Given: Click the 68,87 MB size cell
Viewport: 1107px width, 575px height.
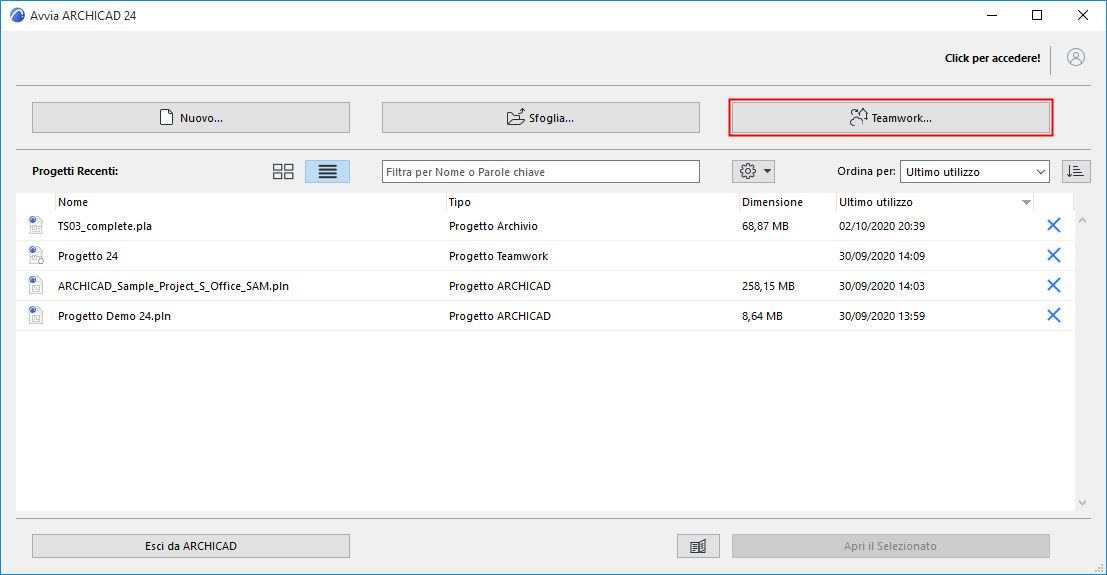Looking at the screenshot, I should (765, 226).
